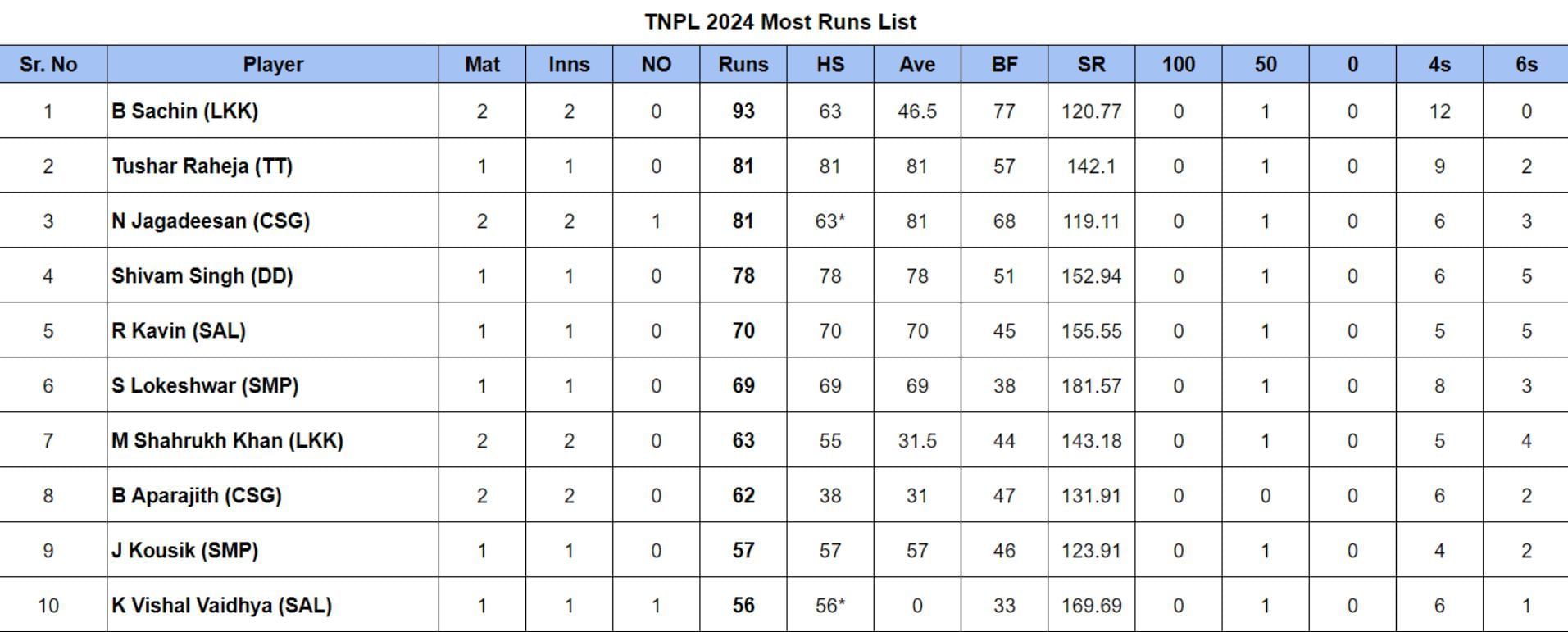Image resolution: width=1568 pixels, height=632 pixels.
Task: Click N Jagadeesan (CSG) player cell
Action: (x=211, y=221)
